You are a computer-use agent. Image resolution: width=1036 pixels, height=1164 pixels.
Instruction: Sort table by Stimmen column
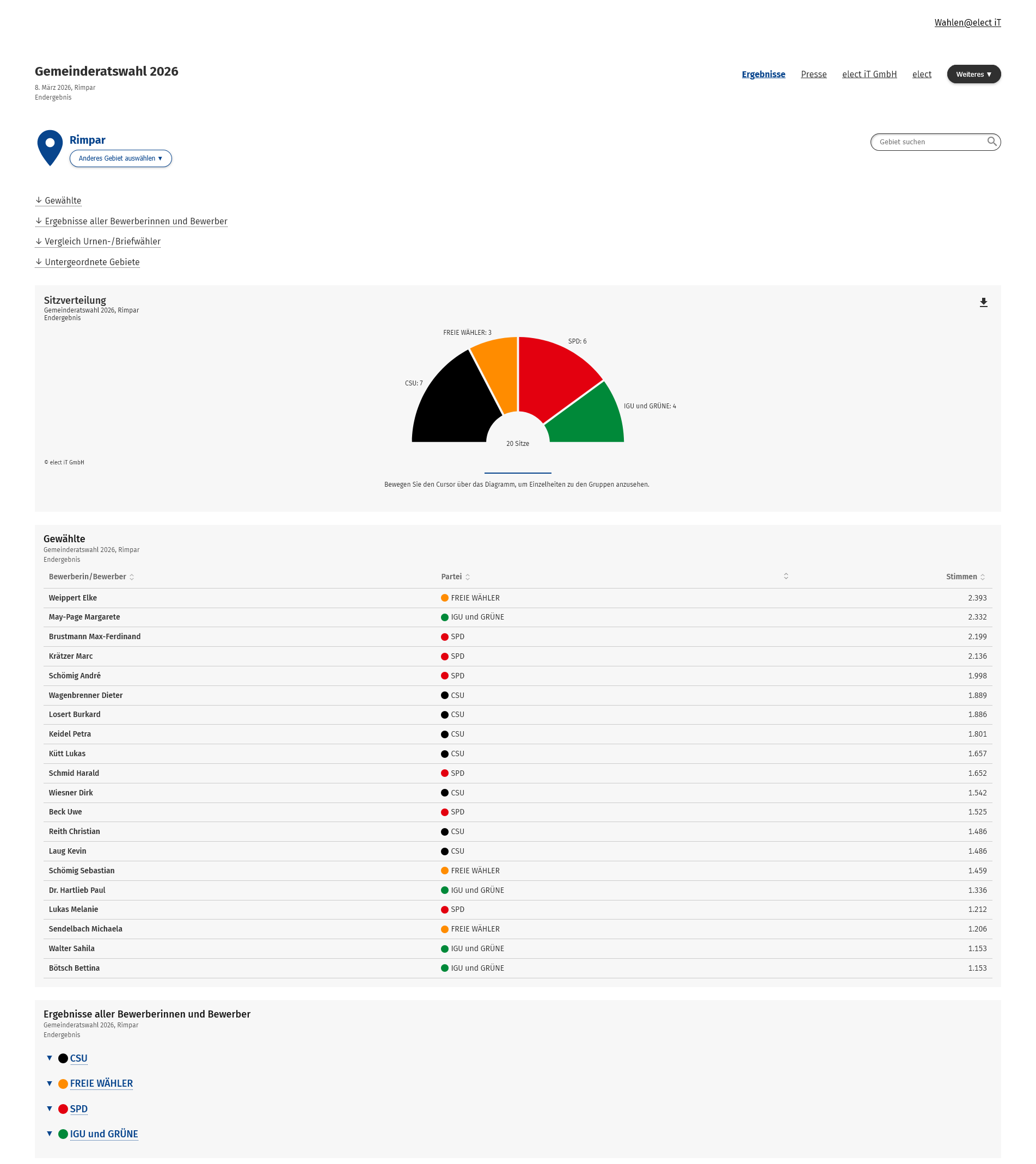pos(965,577)
